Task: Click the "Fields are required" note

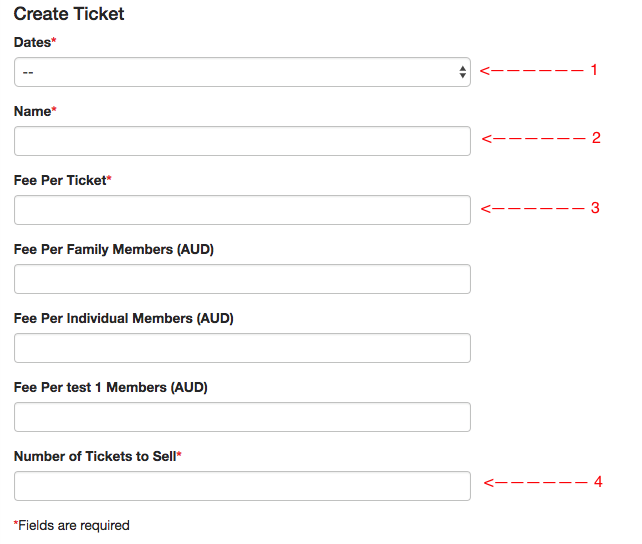Action: pyautogui.click(x=72, y=525)
